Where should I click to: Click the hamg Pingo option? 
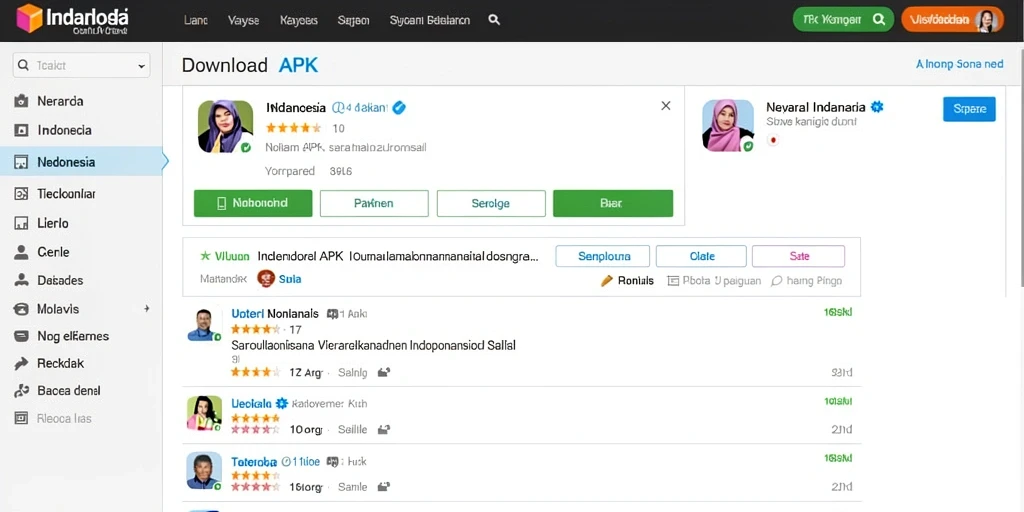point(807,281)
